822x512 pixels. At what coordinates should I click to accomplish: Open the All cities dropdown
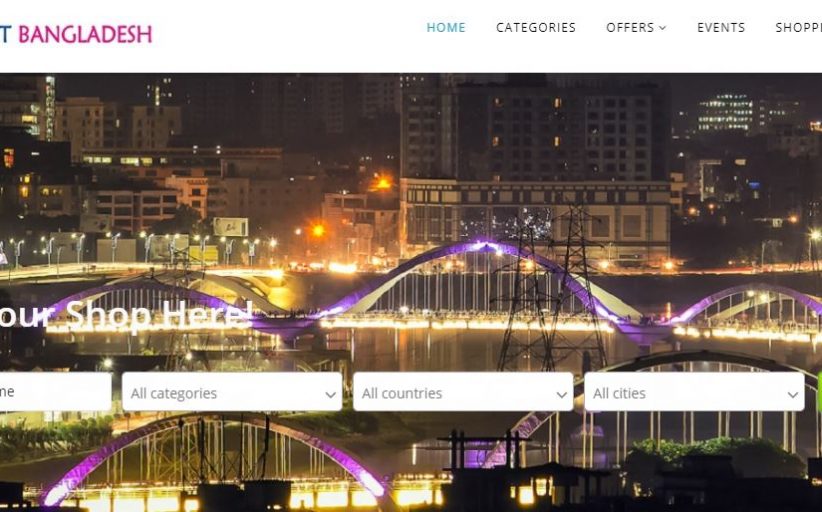pyautogui.click(x=694, y=391)
